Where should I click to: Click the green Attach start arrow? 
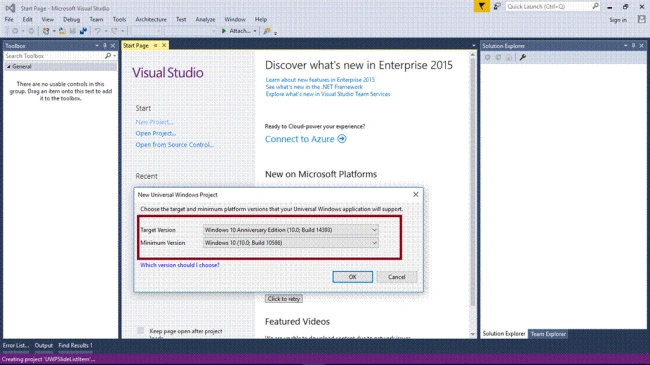(x=224, y=31)
